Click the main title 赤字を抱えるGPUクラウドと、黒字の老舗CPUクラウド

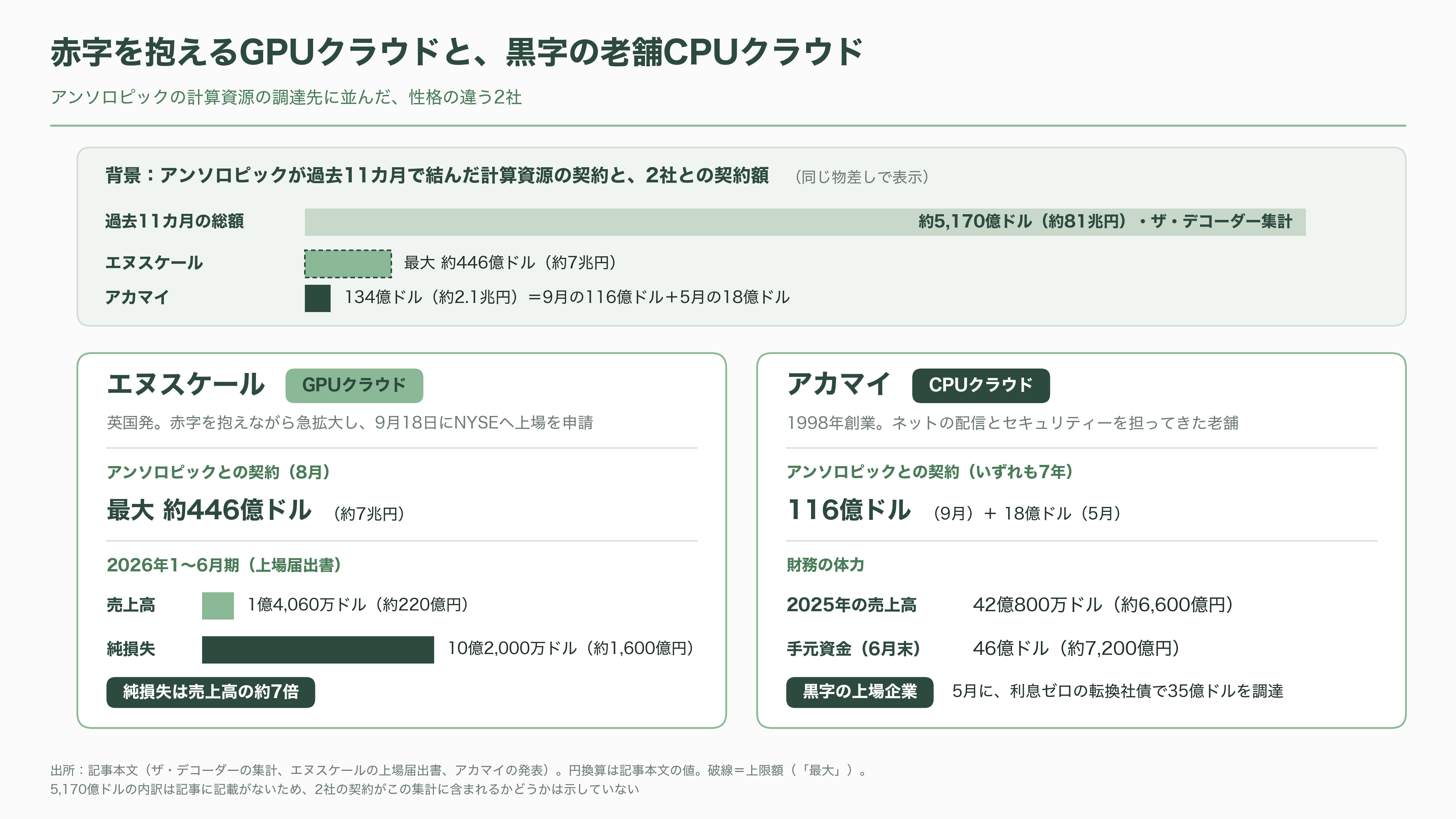click(457, 53)
